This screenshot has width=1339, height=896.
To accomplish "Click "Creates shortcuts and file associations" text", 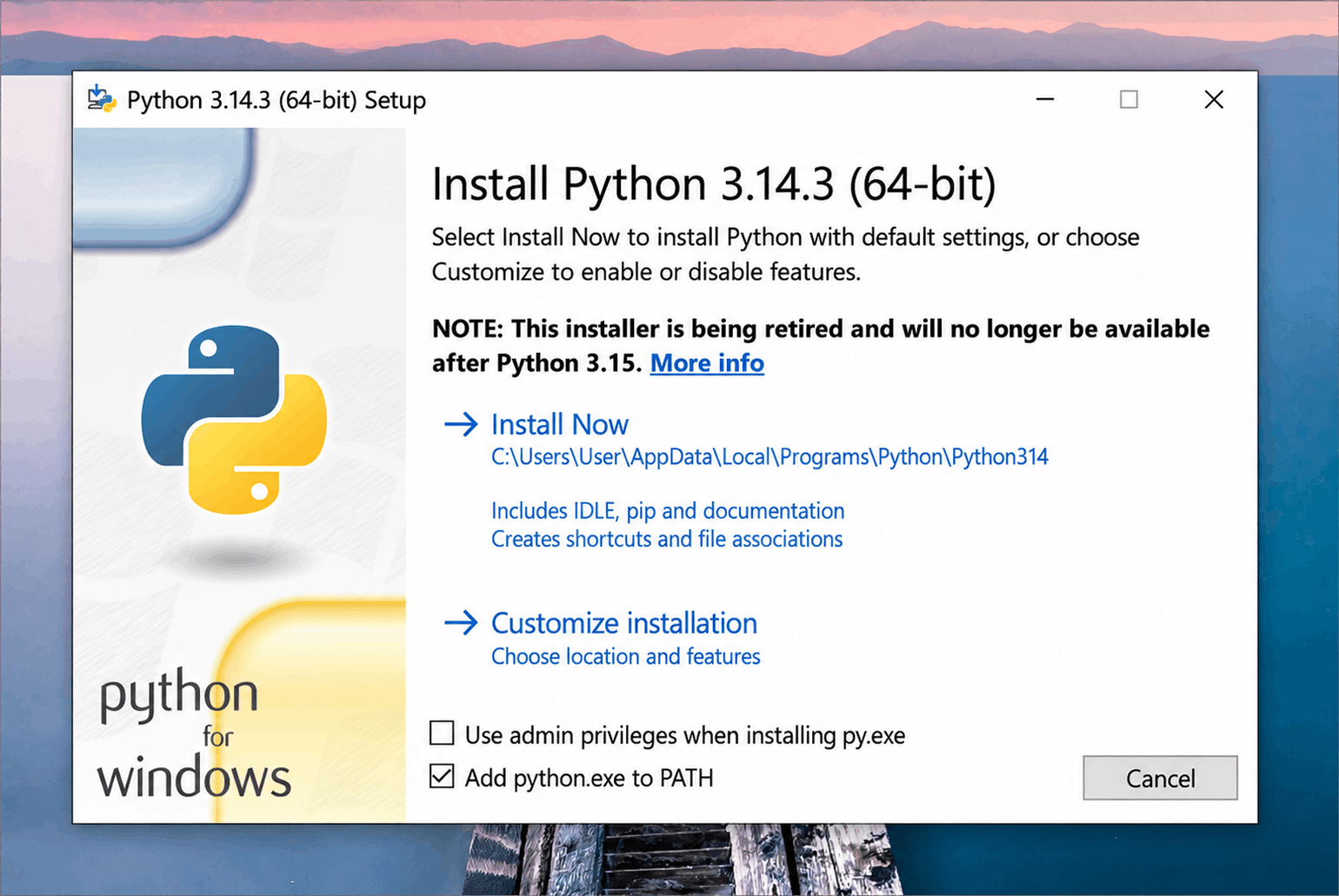I will (667, 539).
